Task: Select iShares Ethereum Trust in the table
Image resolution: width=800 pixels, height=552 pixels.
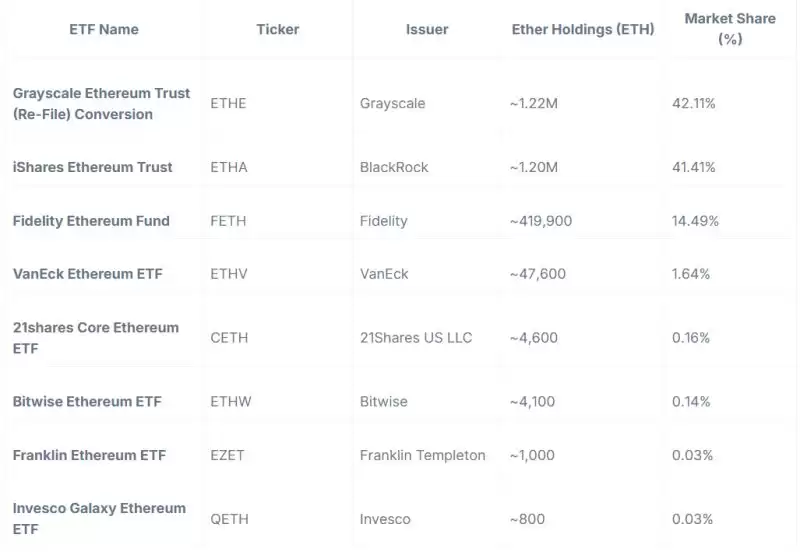Action: point(93,167)
